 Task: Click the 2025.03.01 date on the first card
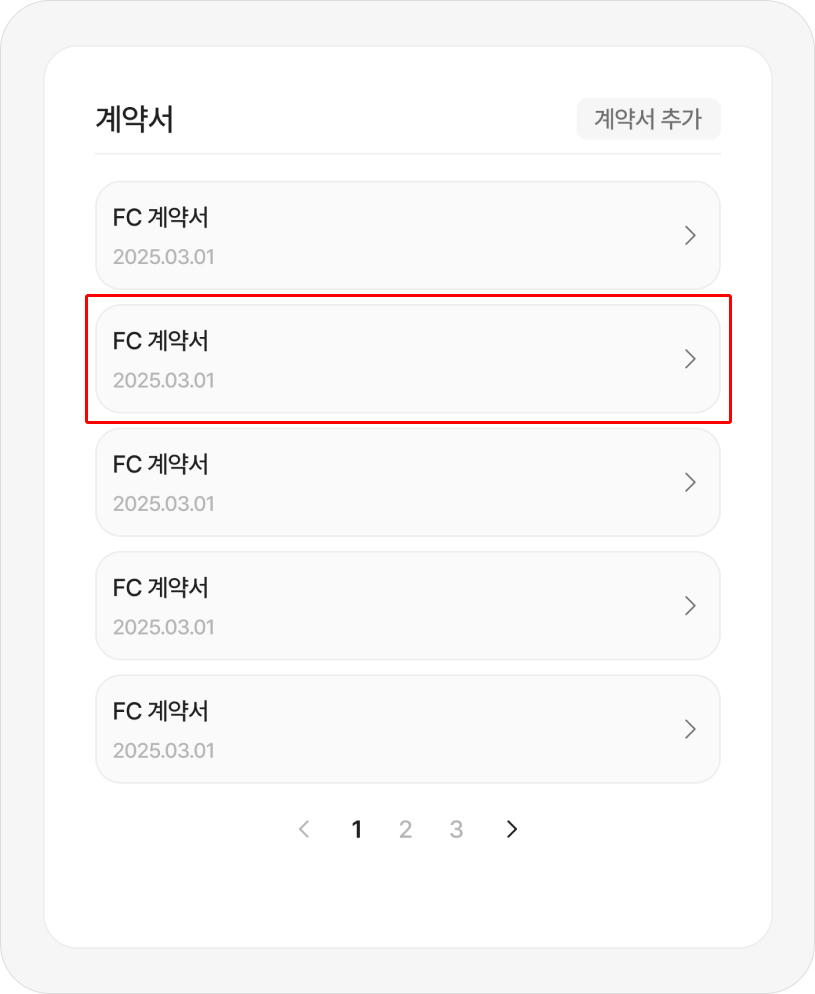point(163,257)
